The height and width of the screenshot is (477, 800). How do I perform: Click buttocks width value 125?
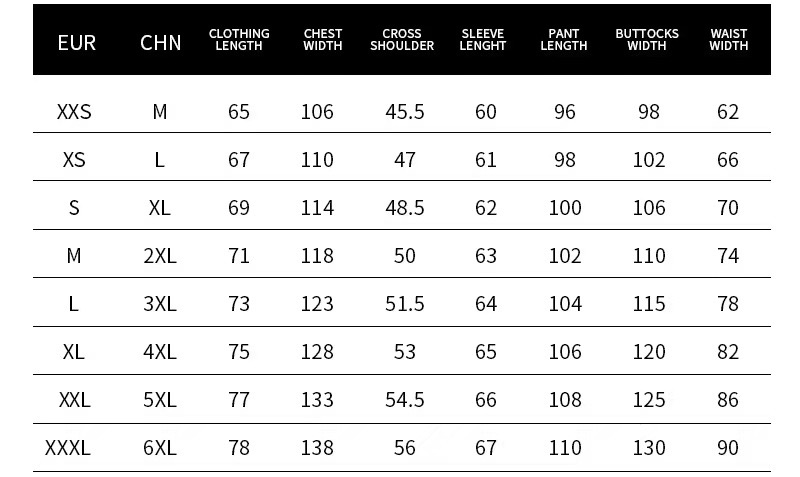649,400
